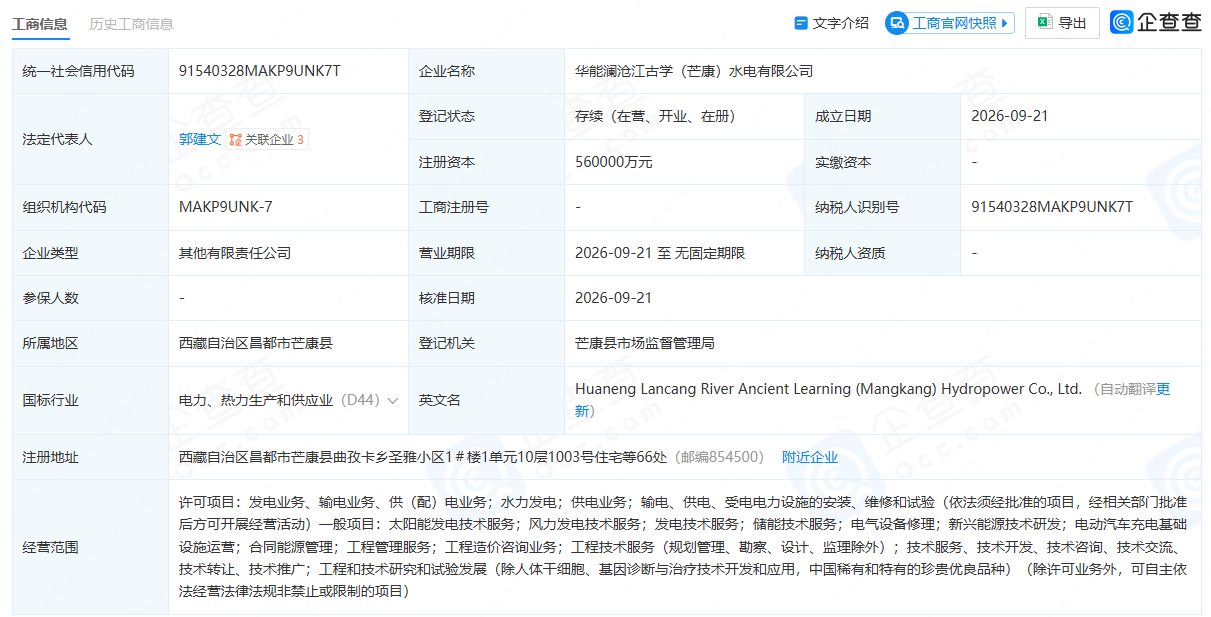Select status 存续（在营、开业、在册）
Image resolution: width=1211 pixels, height=617 pixels.
655,116
